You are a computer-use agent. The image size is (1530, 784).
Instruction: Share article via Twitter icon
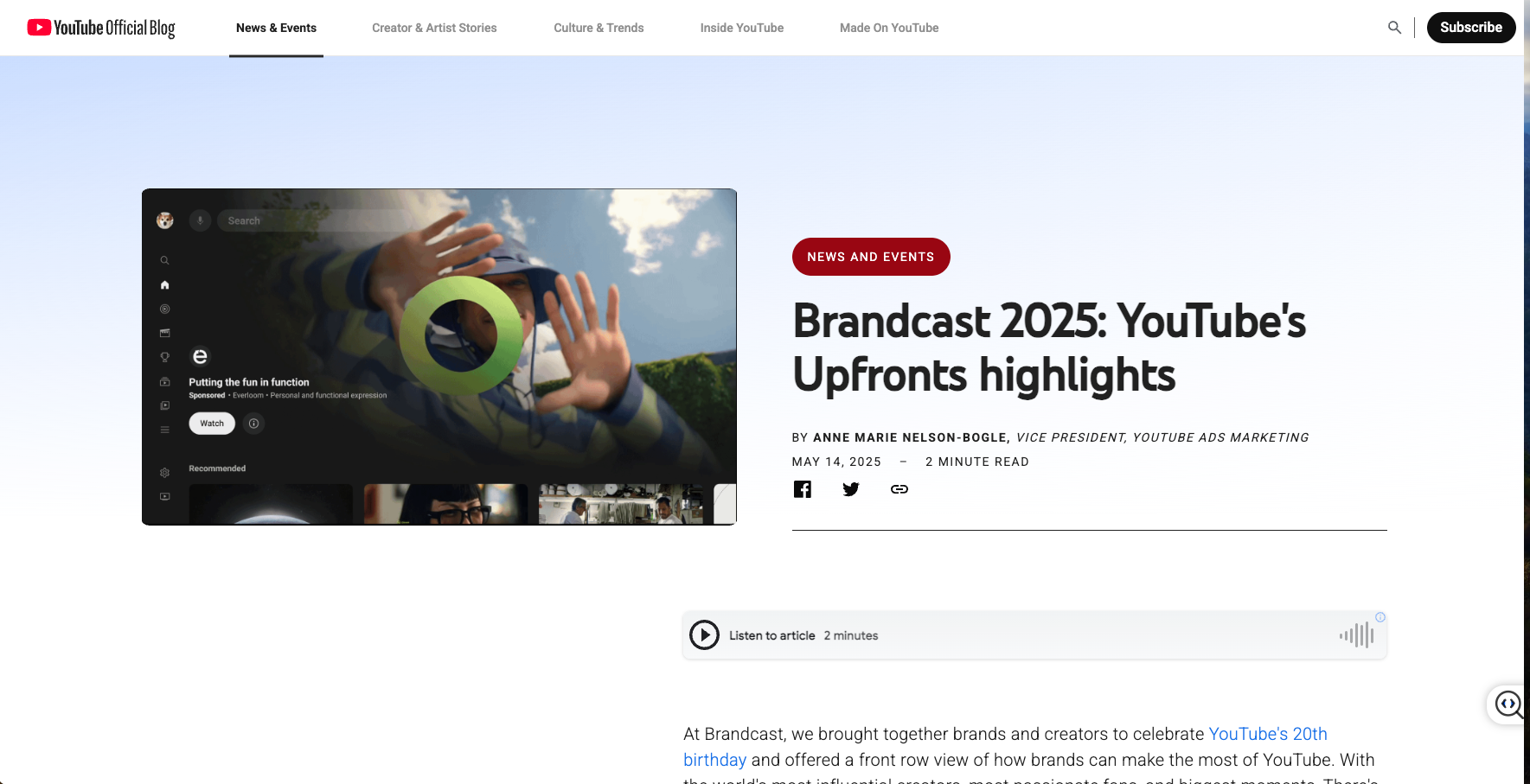pos(851,489)
